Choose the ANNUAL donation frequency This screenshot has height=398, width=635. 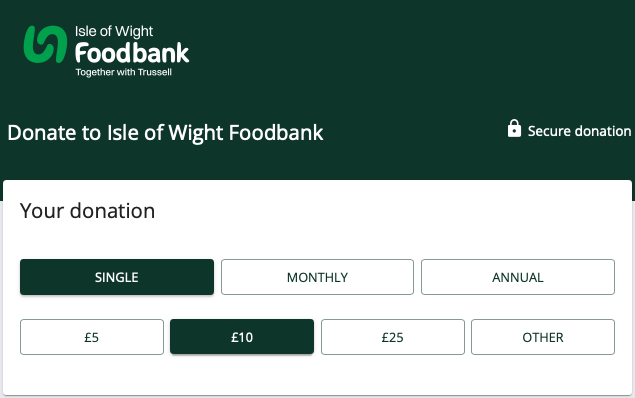518,277
